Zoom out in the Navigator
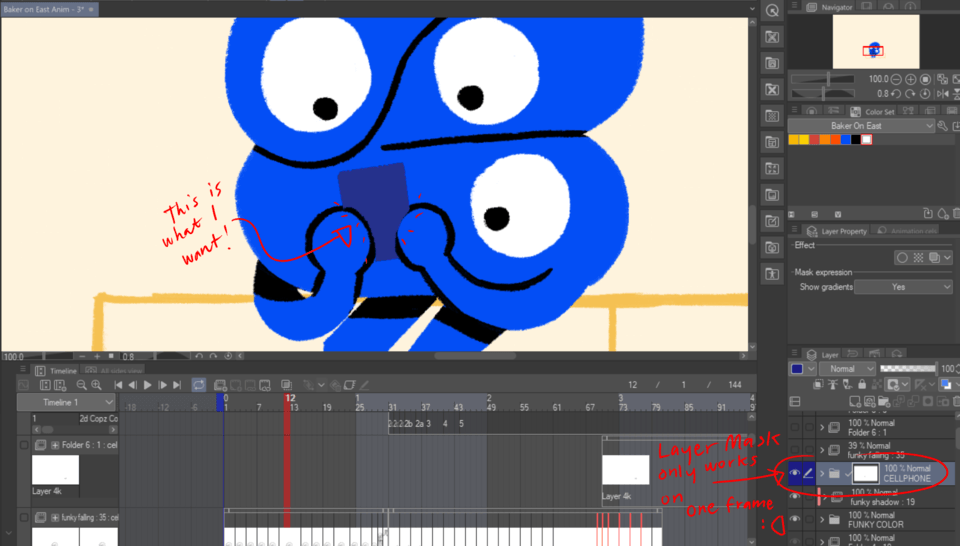 coord(896,79)
